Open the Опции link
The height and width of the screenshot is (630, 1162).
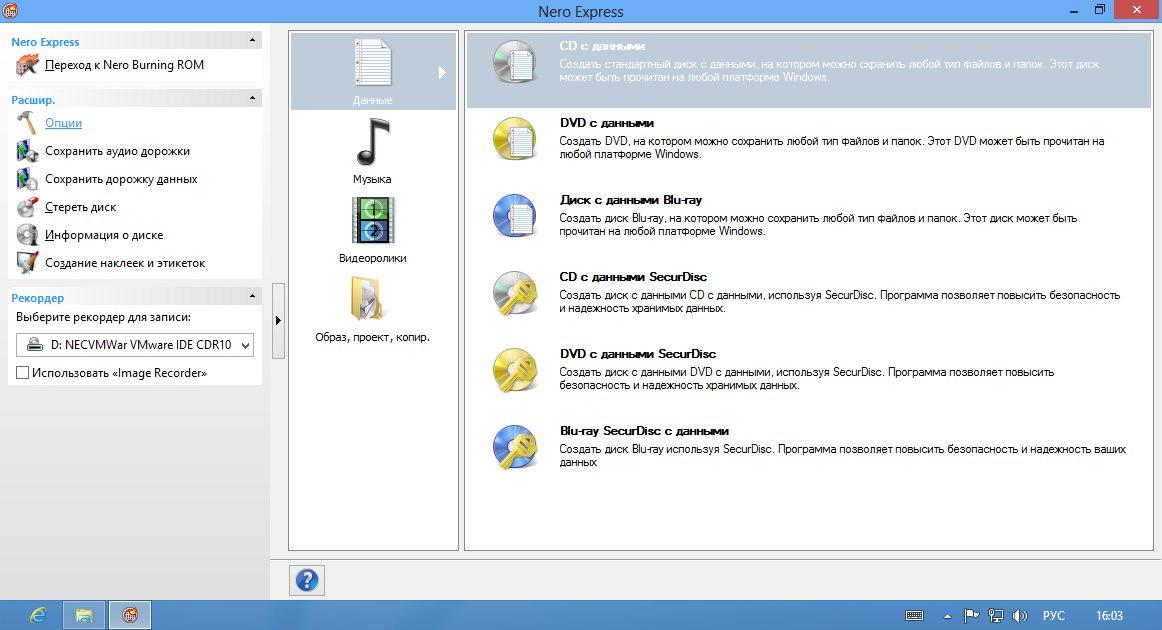[x=64, y=123]
